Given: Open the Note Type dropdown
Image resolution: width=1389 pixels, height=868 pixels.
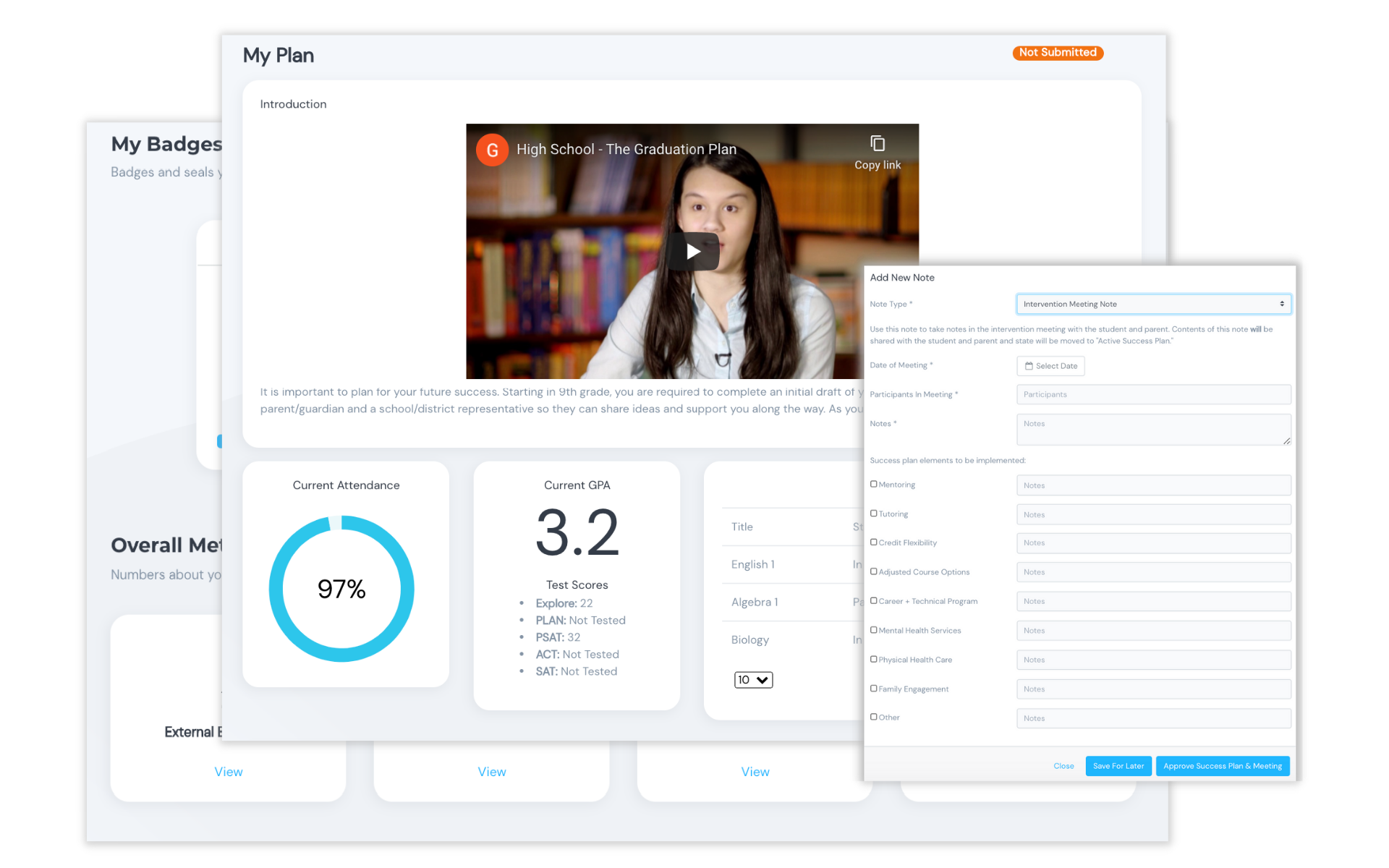Looking at the screenshot, I should click(1152, 304).
